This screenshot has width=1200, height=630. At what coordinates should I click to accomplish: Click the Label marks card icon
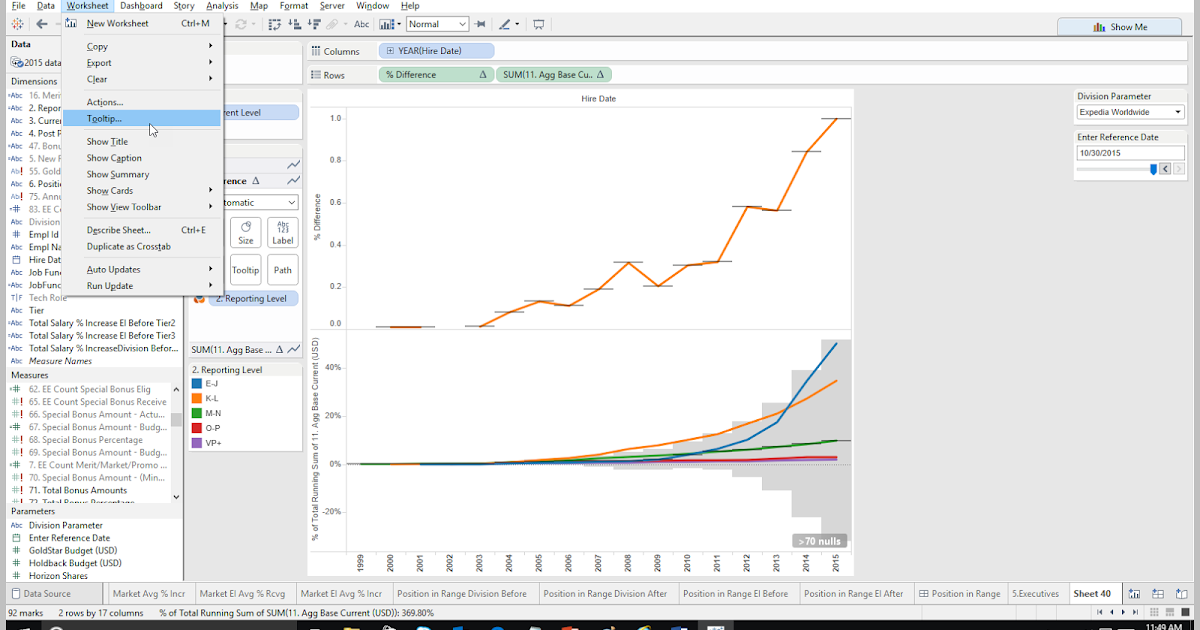pos(282,232)
